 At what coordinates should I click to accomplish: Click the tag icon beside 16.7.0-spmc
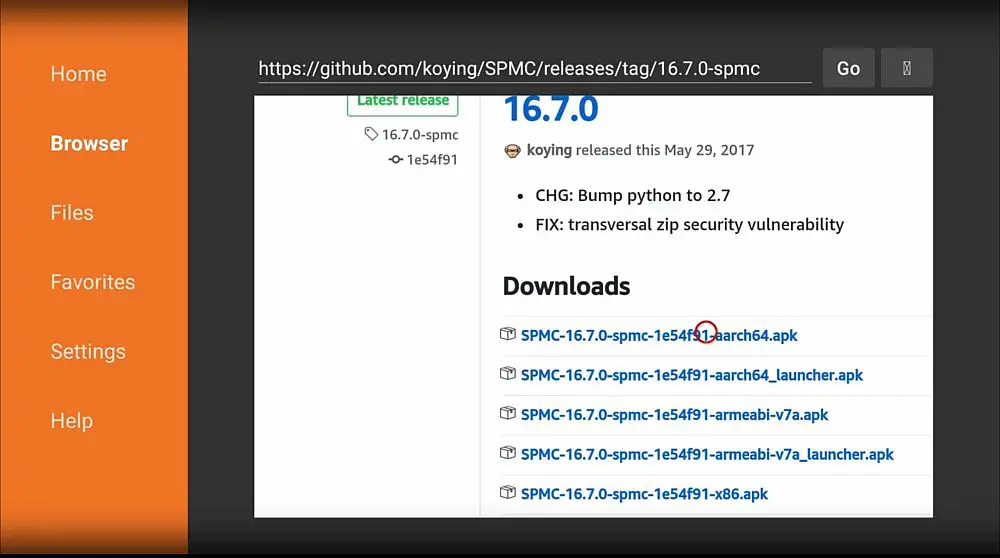371,134
